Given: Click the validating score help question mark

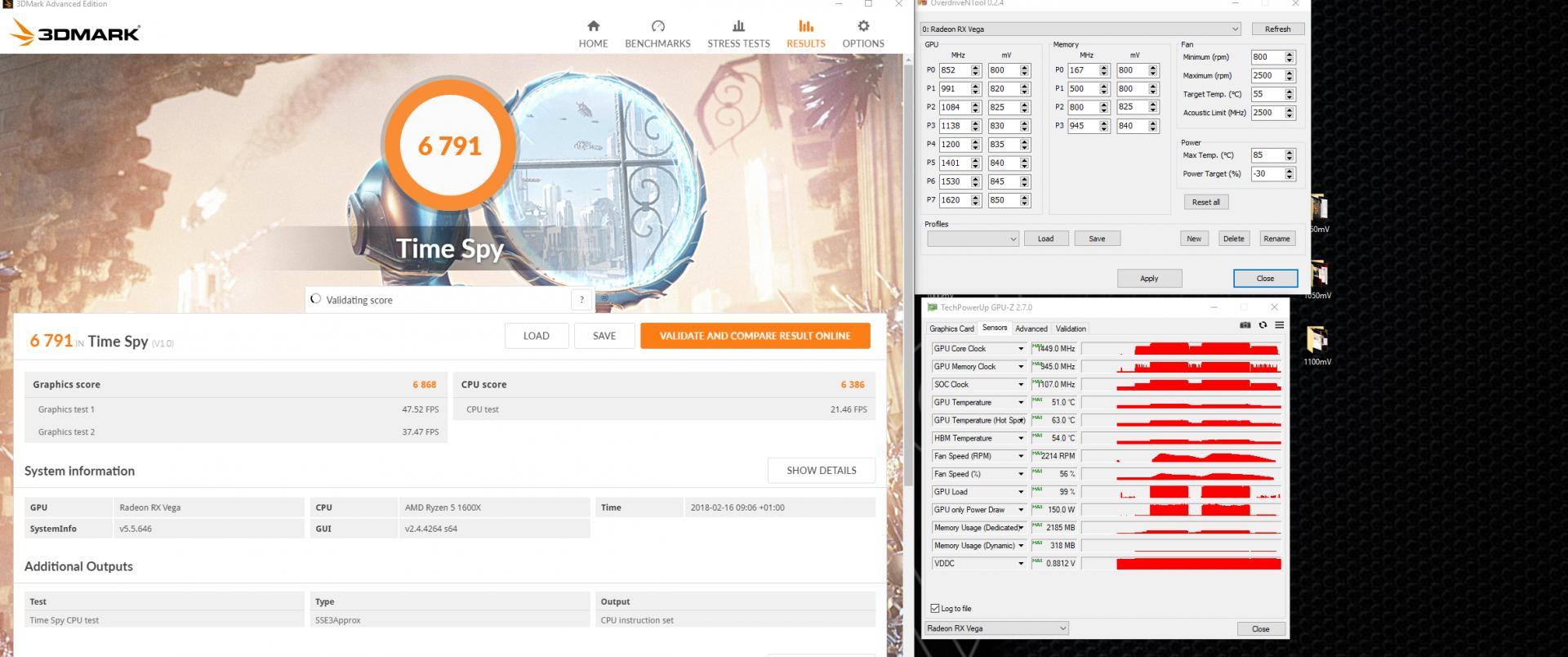Looking at the screenshot, I should pos(581,300).
